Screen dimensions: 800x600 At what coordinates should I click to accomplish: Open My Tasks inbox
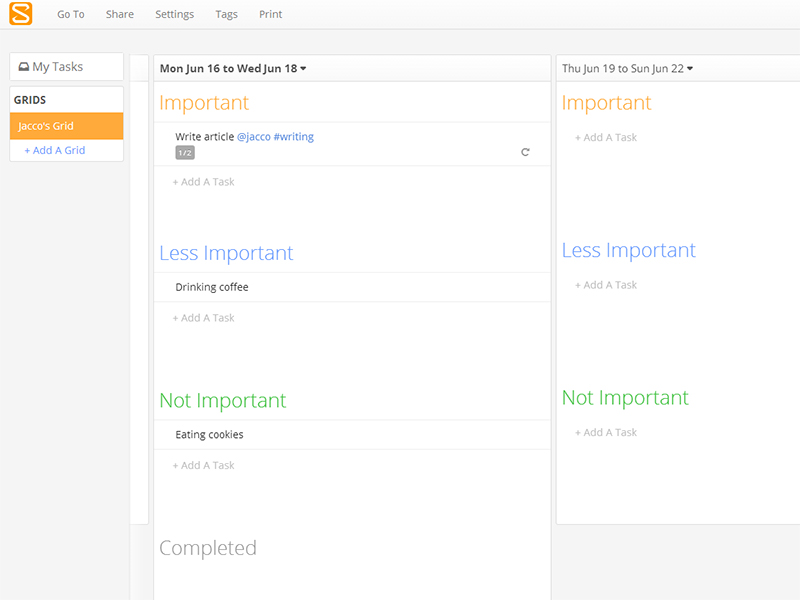click(x=66, y=67)
